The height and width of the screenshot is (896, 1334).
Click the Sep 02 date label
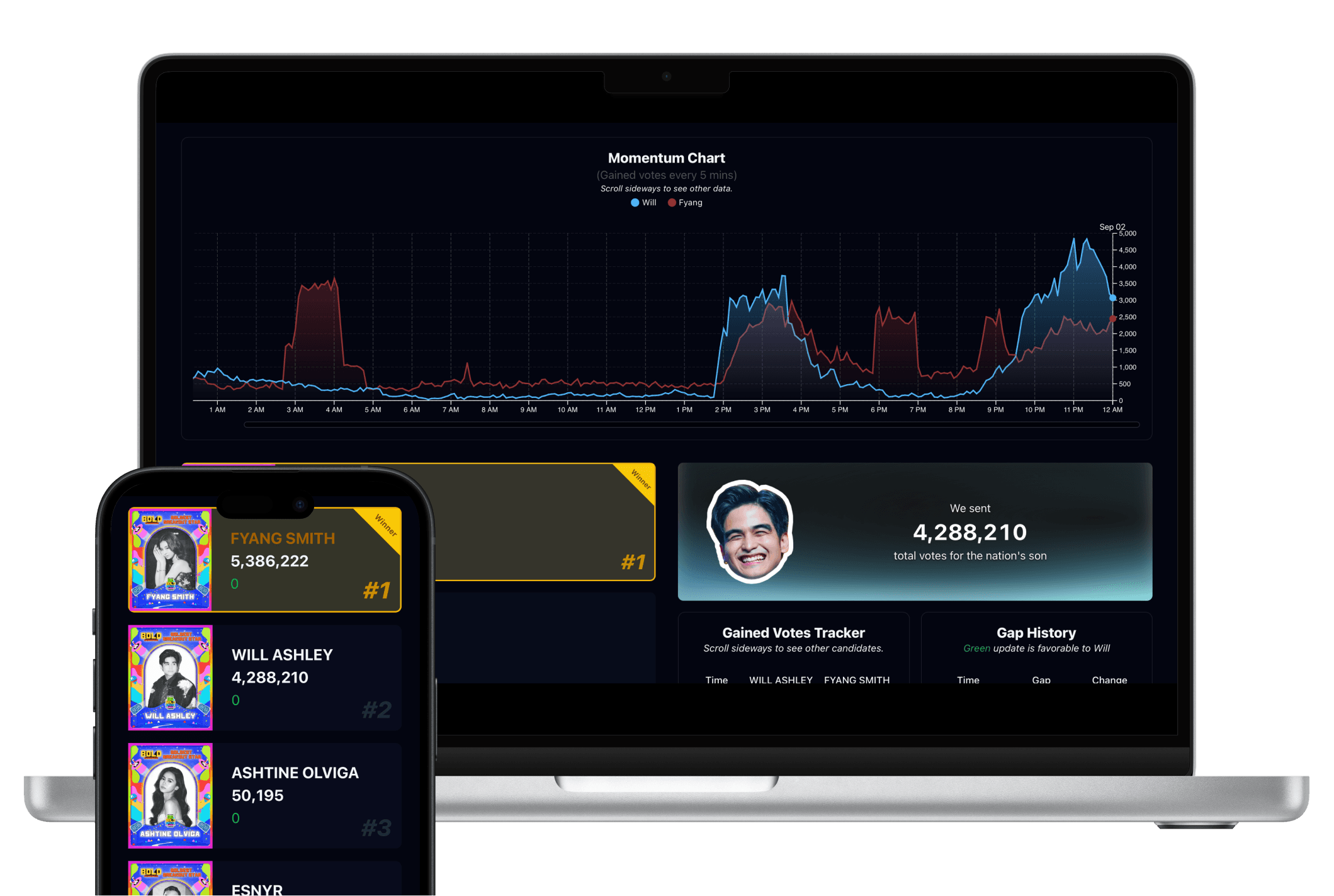point(1112,227)
